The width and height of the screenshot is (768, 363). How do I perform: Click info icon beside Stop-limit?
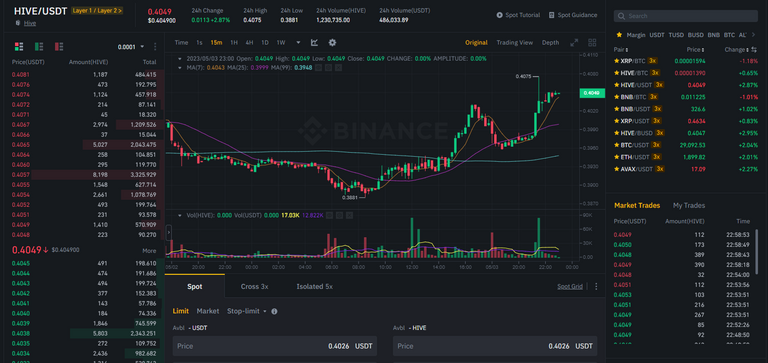pos(274,311)
